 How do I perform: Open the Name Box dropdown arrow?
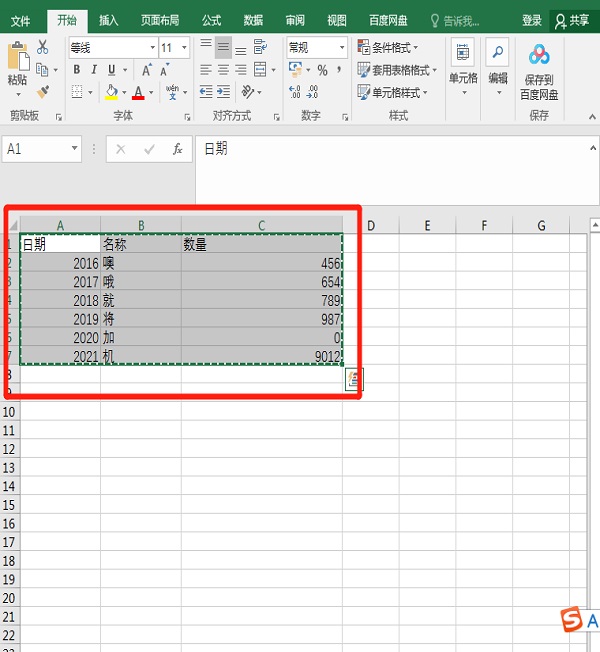[75, 149]
